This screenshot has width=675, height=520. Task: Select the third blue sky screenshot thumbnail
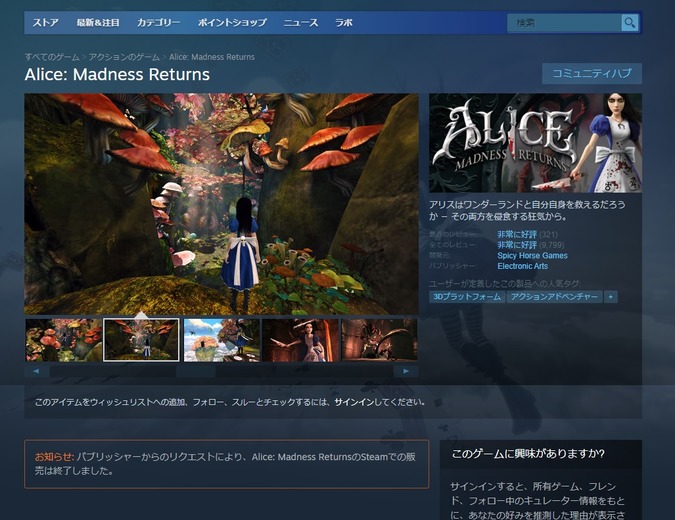tap(221, 340)
